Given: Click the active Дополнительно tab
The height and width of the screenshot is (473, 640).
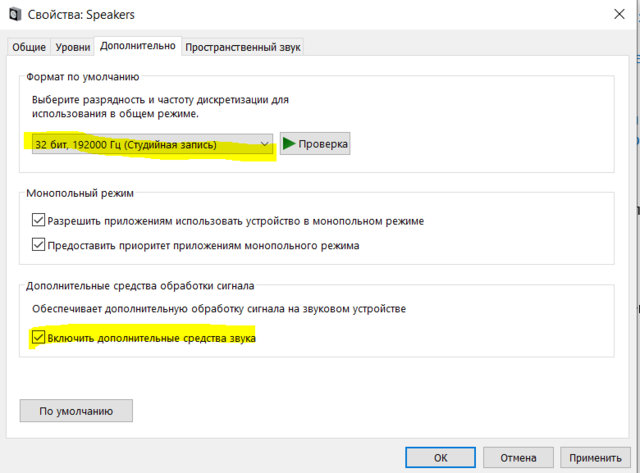Looking at the screenshot, I should coord(138,46).
